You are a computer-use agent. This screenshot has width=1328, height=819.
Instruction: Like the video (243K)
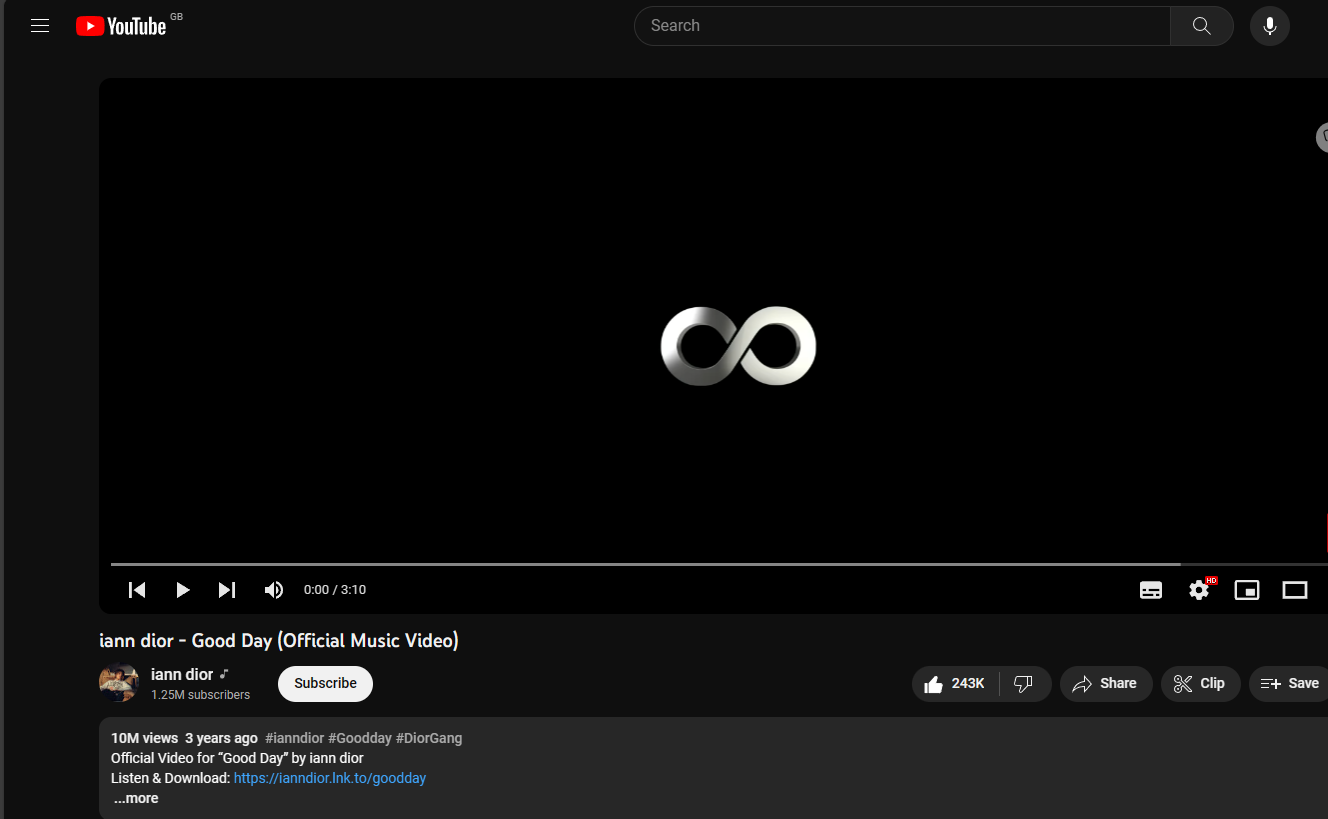tap(955, 684)
